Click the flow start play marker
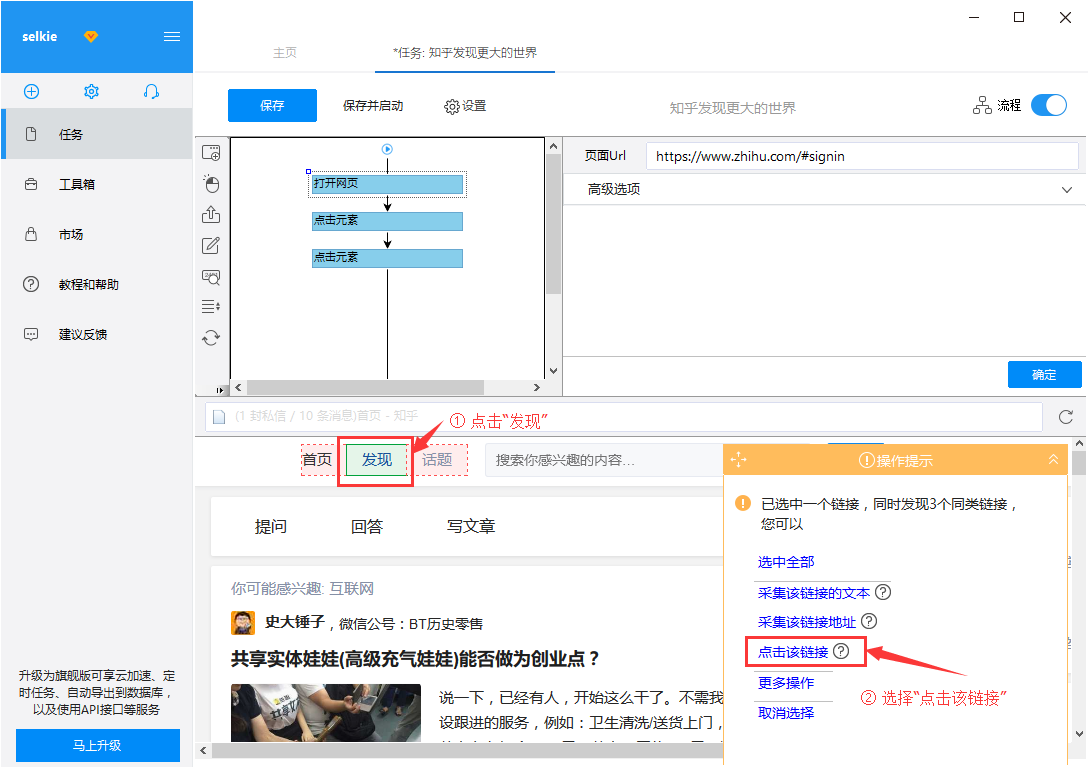The image size is (1089, 768). (x=388, y=149)
